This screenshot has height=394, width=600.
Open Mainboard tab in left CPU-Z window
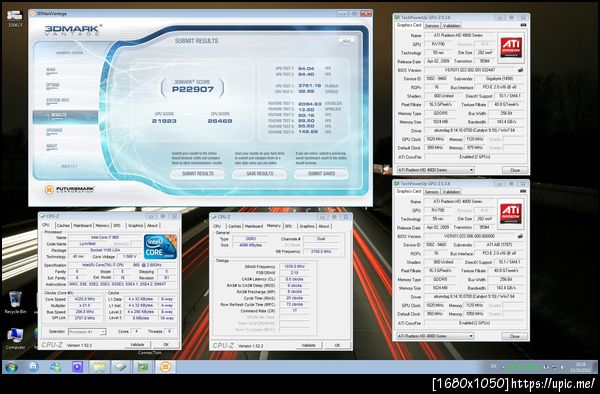click(x=83, y=226)
